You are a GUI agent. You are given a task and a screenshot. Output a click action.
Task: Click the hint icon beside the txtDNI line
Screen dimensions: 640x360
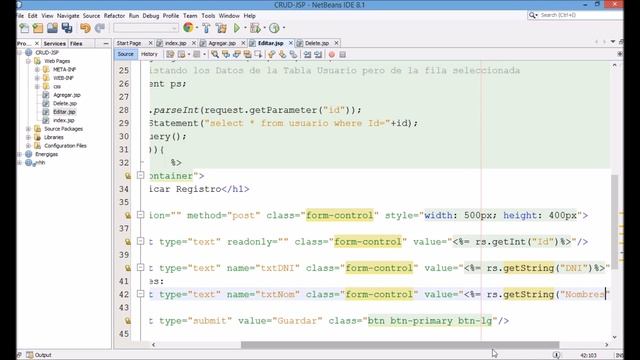pos(128,268)
